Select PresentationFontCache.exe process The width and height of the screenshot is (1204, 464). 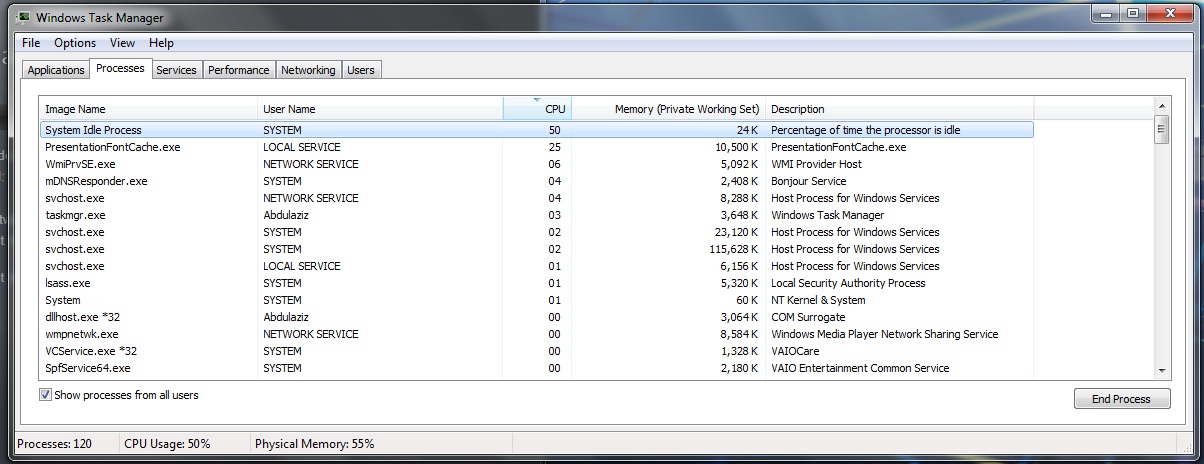coord(536,147)
